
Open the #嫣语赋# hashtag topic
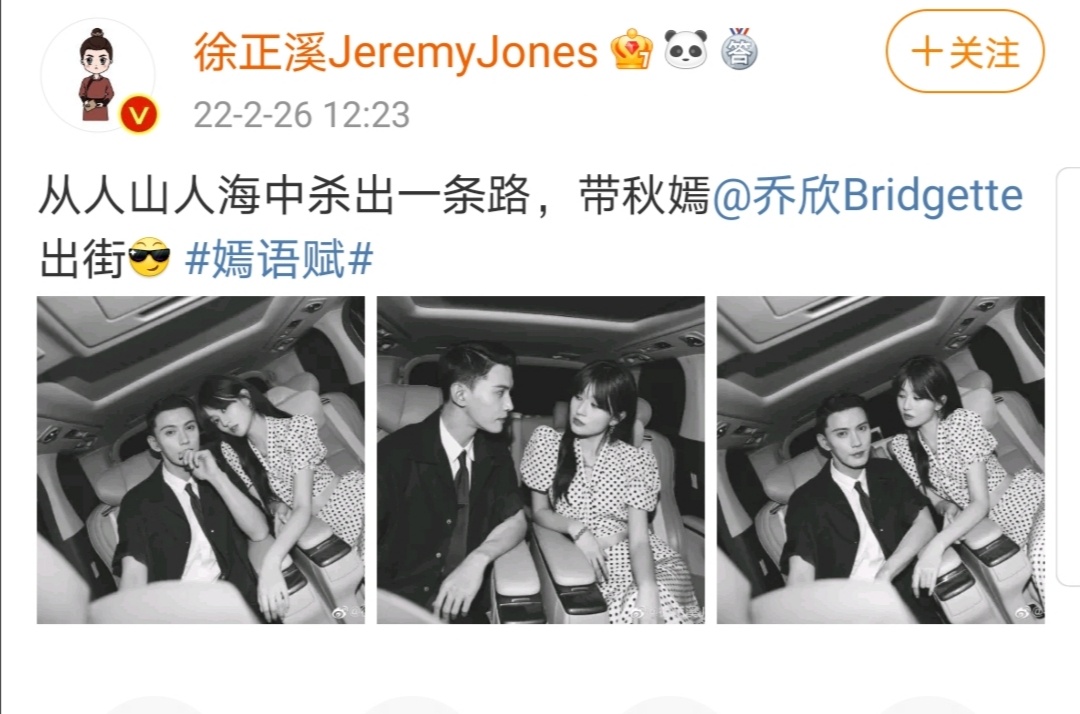tap(279, 259)
